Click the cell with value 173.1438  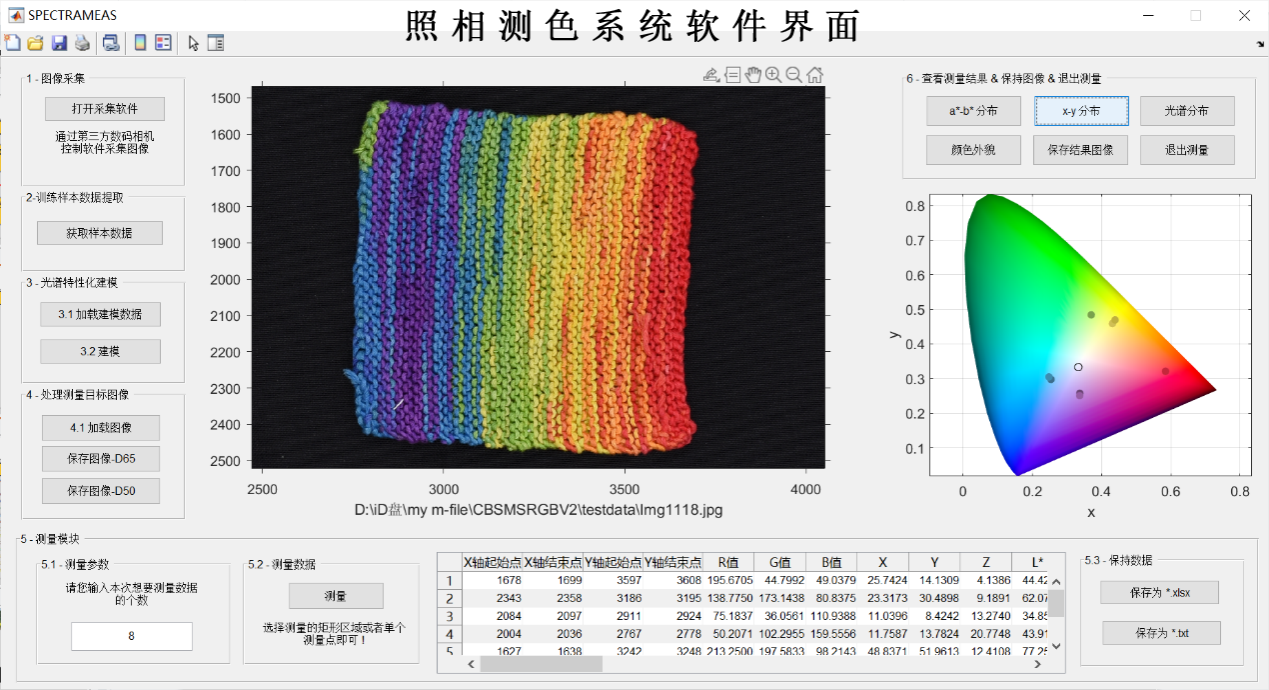pos(780,598)
